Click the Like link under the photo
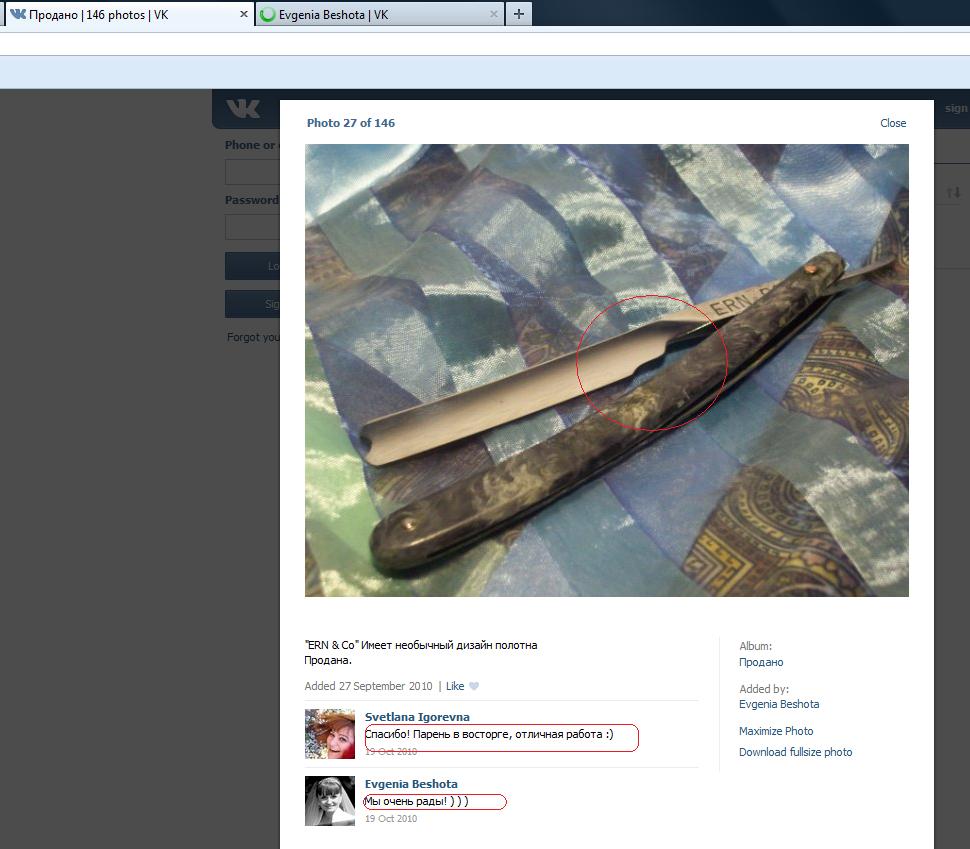Screen dimensions: 970x849 pos(454,686)
